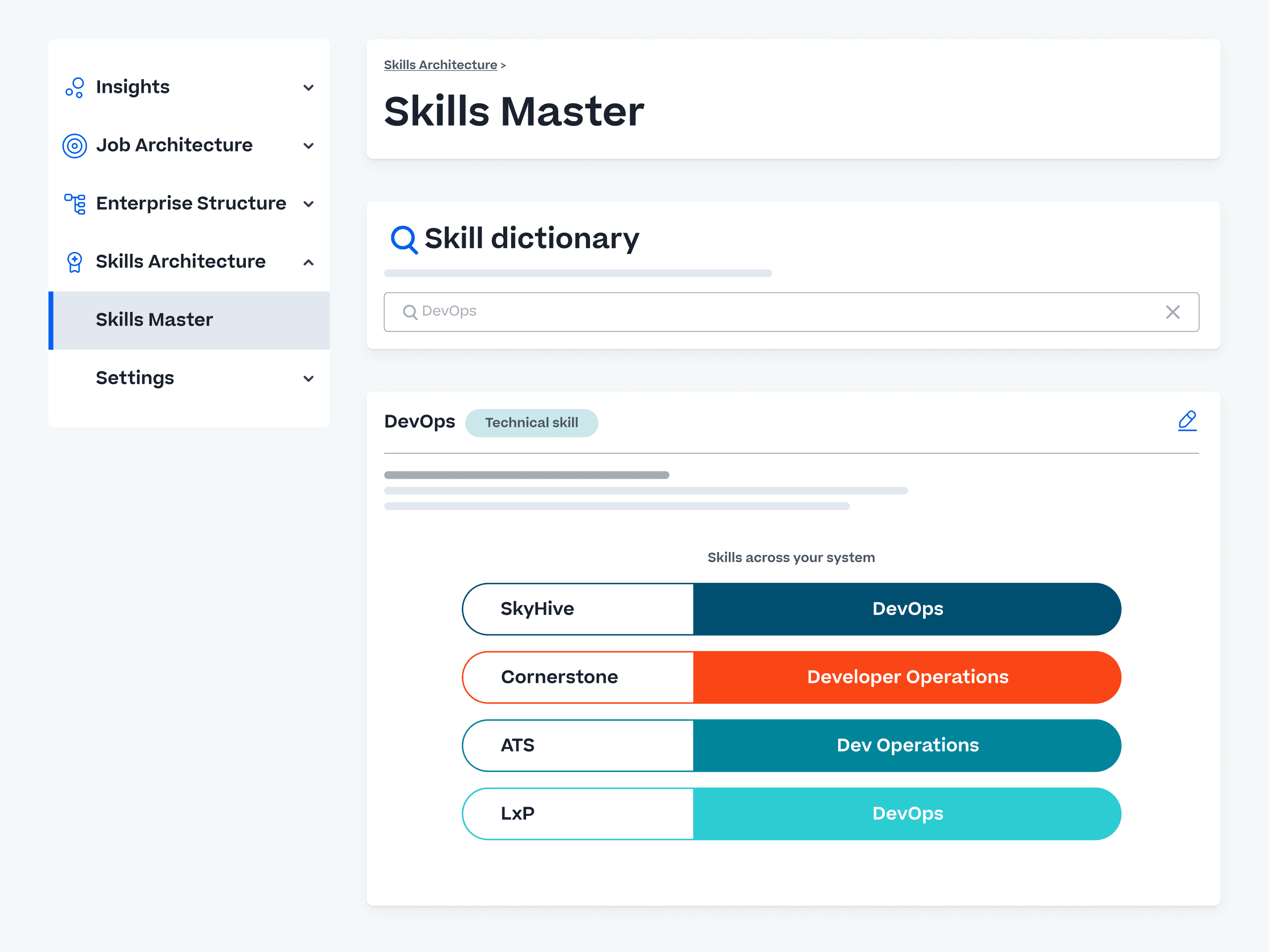Open the Settings sidebar item
1269x952 pixels.
pyautogui.click(x=135, y=378)
